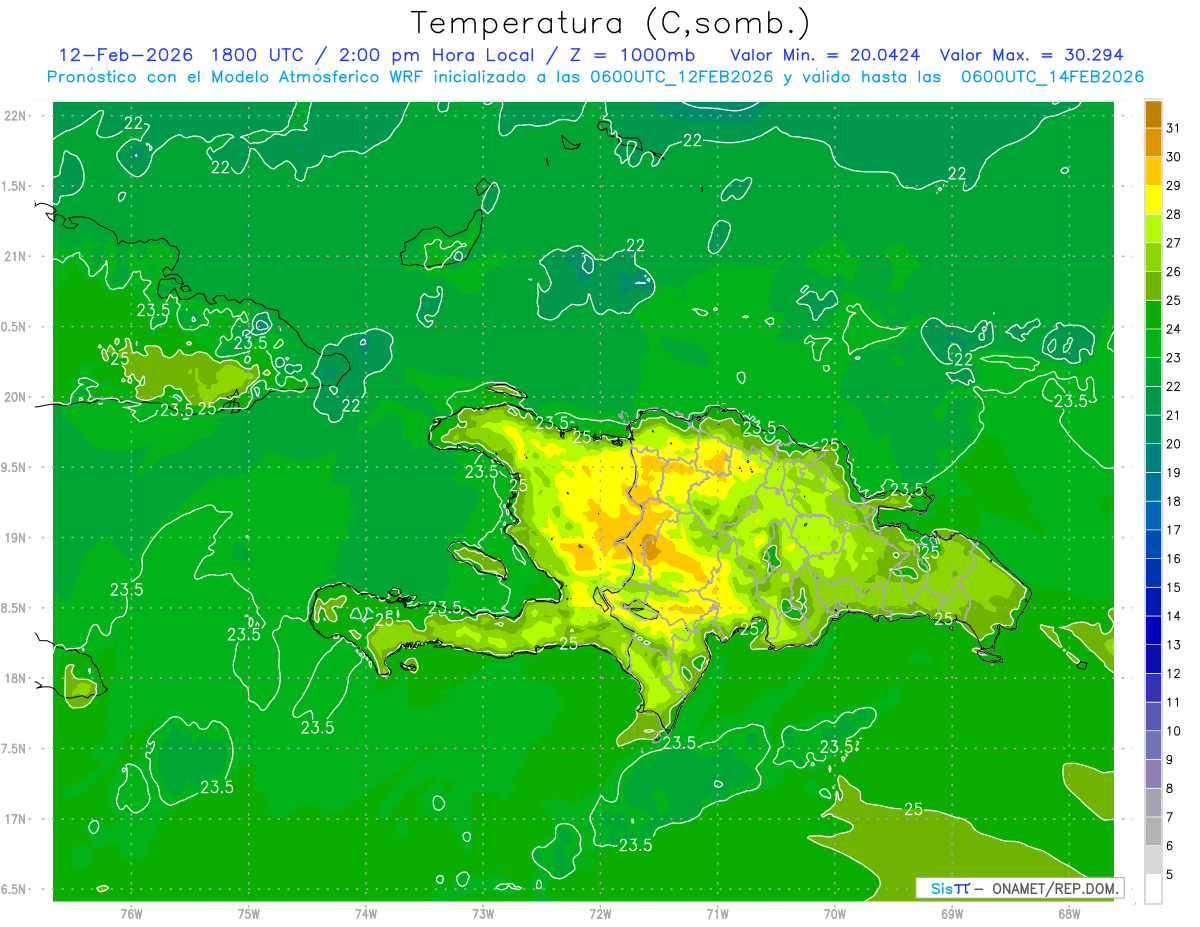Click the lime legend swatch between 26 and 27
Screen dimensions: 1200x927
(x=1153, y=258)
